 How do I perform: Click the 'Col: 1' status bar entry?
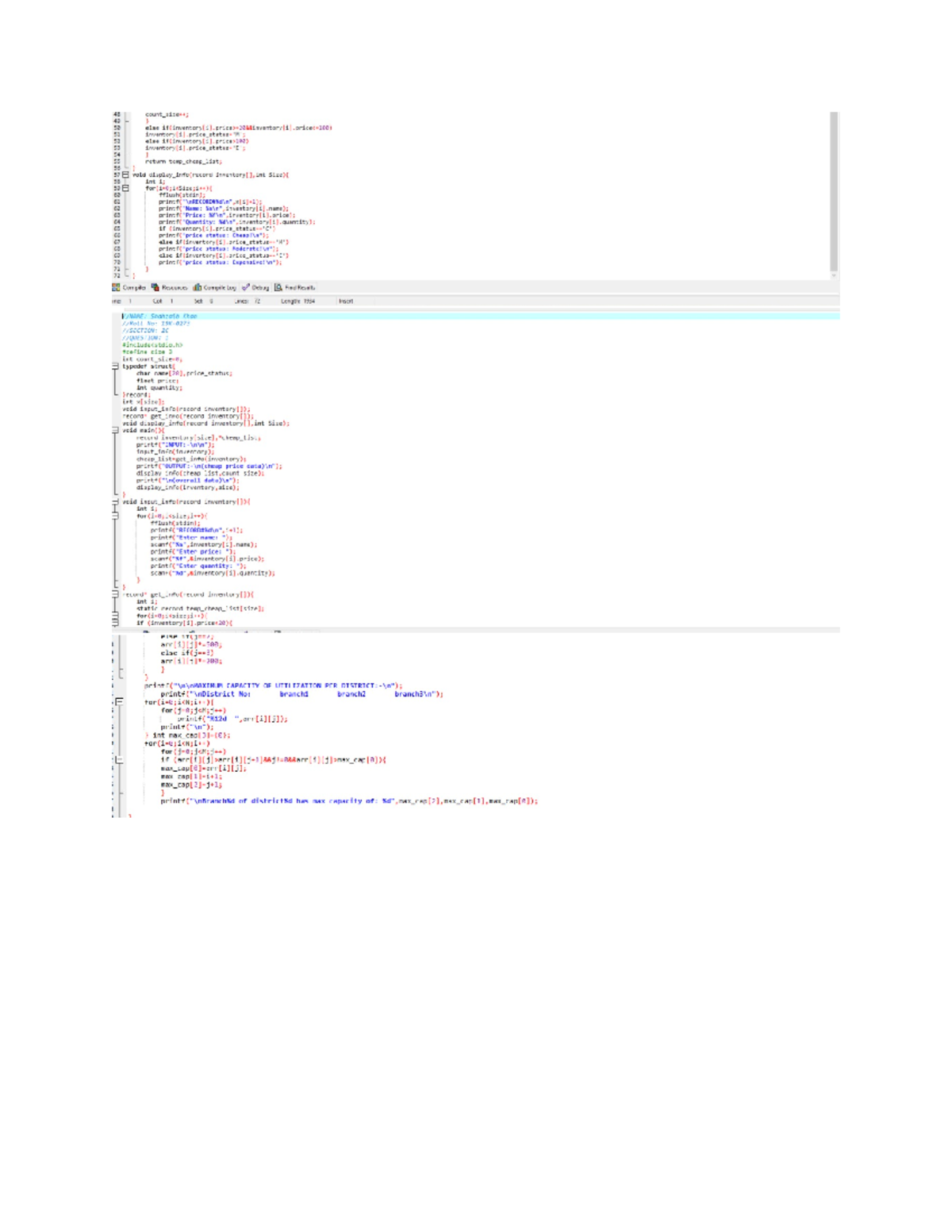coord(163,301)
